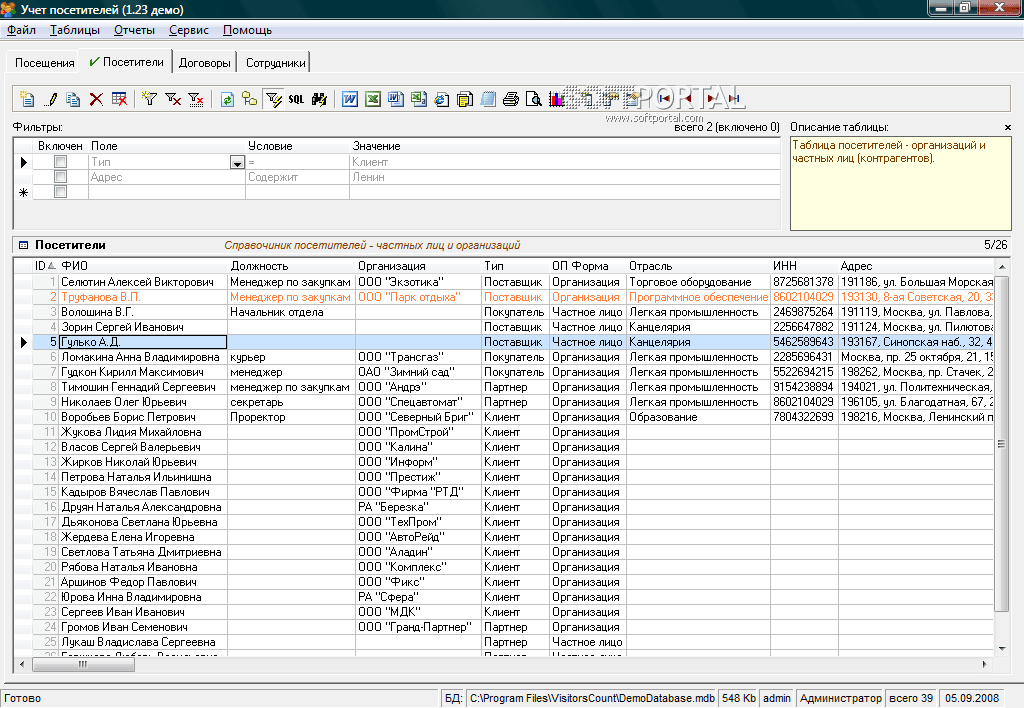Sort by the ID column header
This screenshot has height=708, width=1024.
(x=40, y=266)
